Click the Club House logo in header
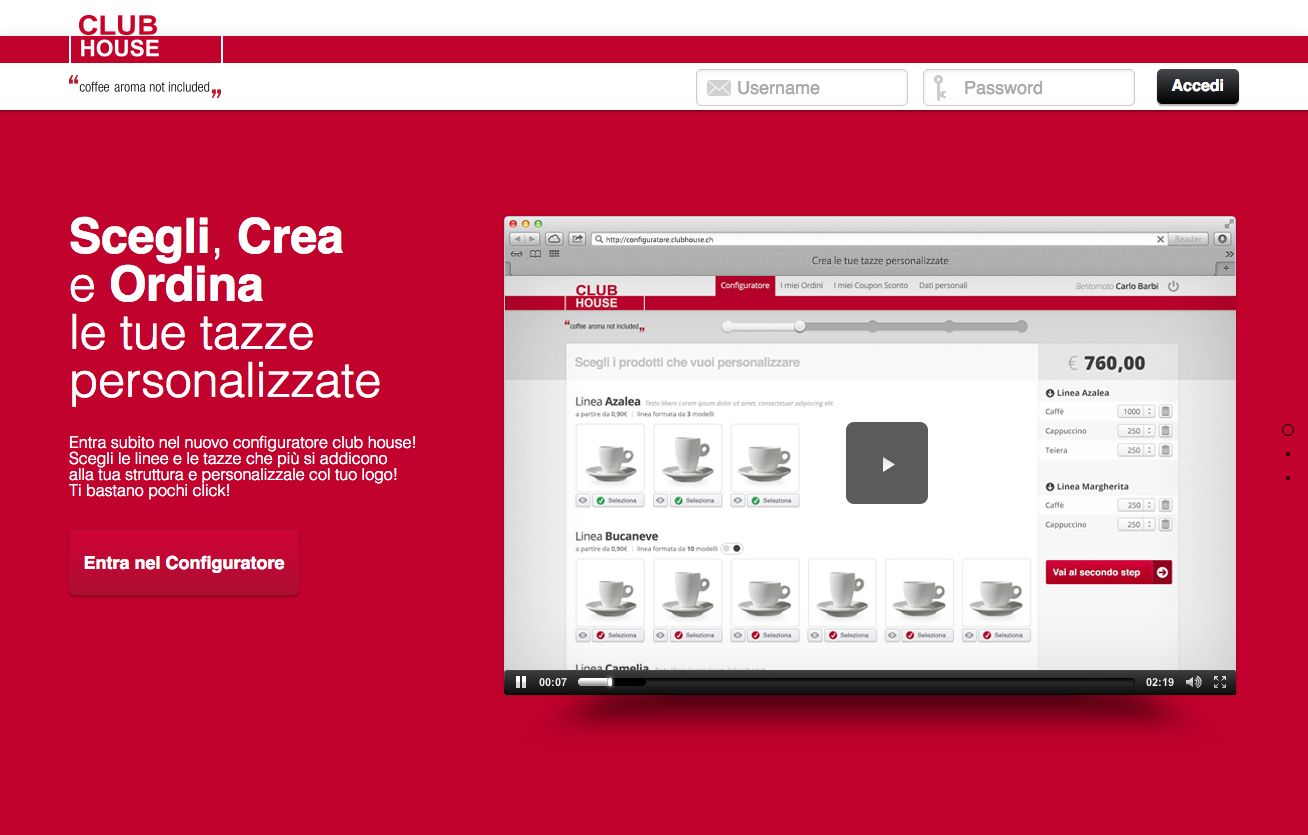This screenshot has height=835, width=1308. point(146,37)
